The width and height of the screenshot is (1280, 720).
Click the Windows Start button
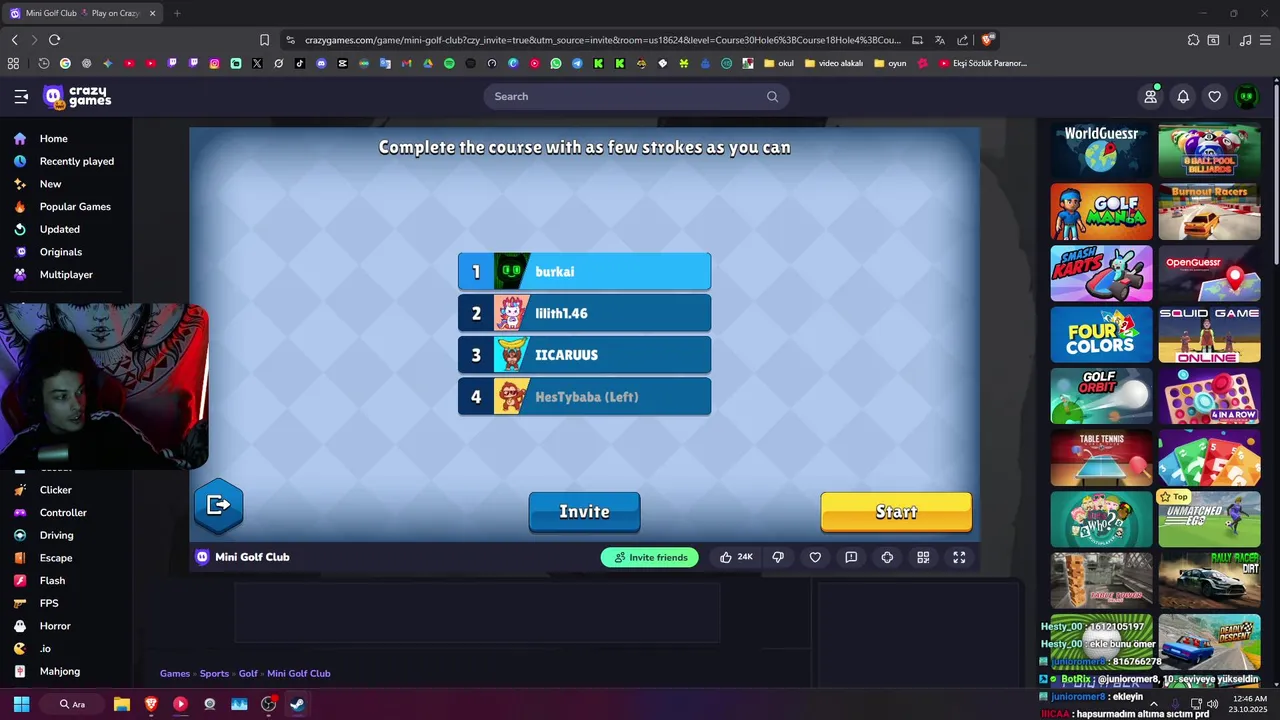21,704
